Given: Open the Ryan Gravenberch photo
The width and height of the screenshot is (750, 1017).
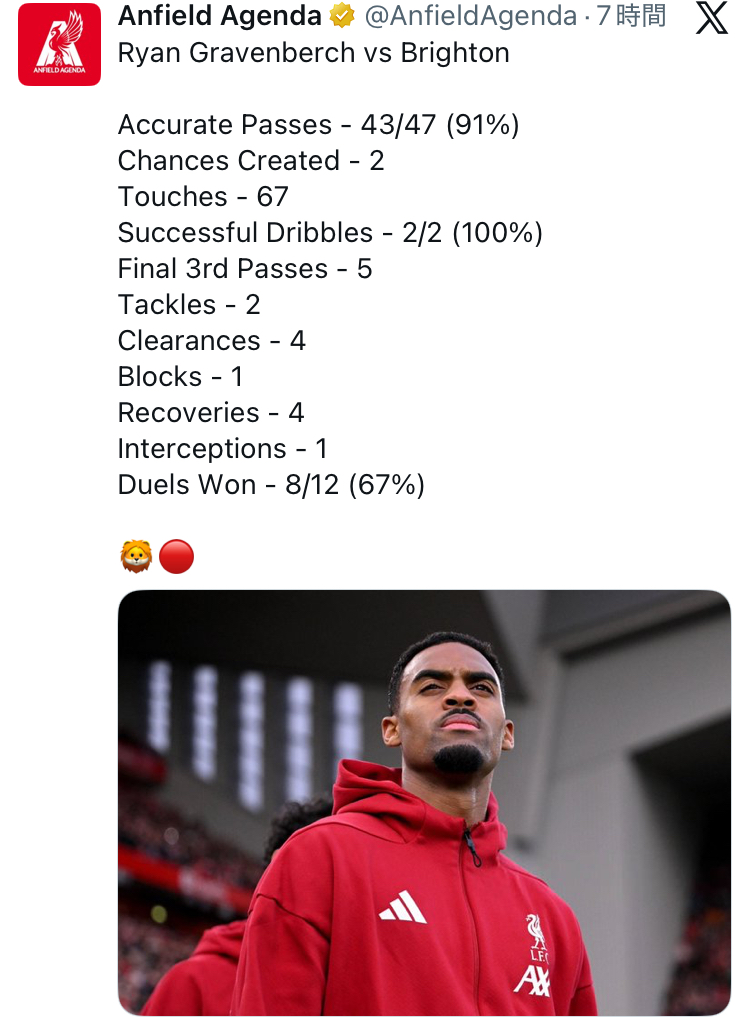Looking at the screenshot, I should click(424, 802).
